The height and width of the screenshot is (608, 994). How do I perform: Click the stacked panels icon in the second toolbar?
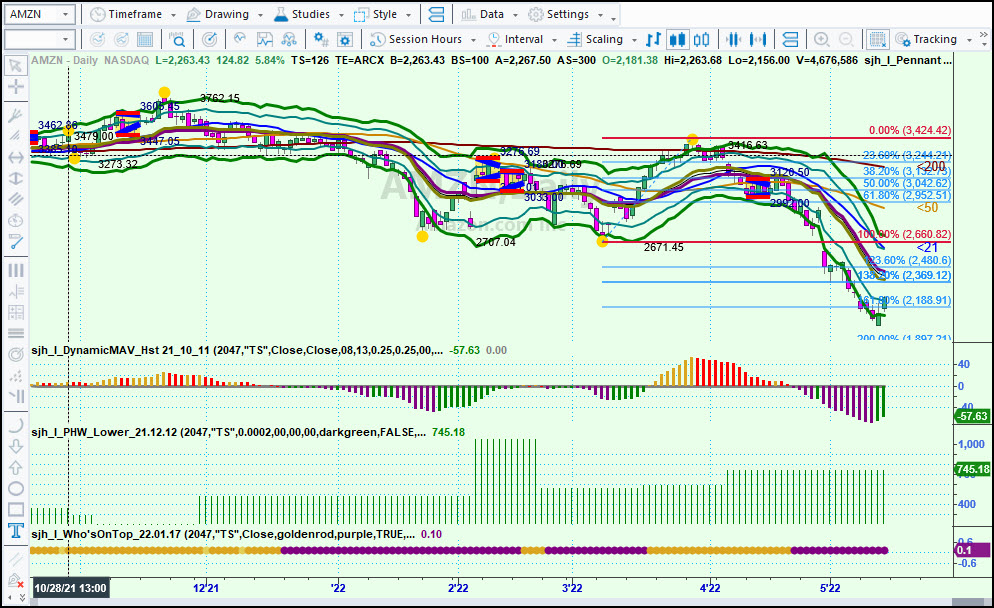790,39
